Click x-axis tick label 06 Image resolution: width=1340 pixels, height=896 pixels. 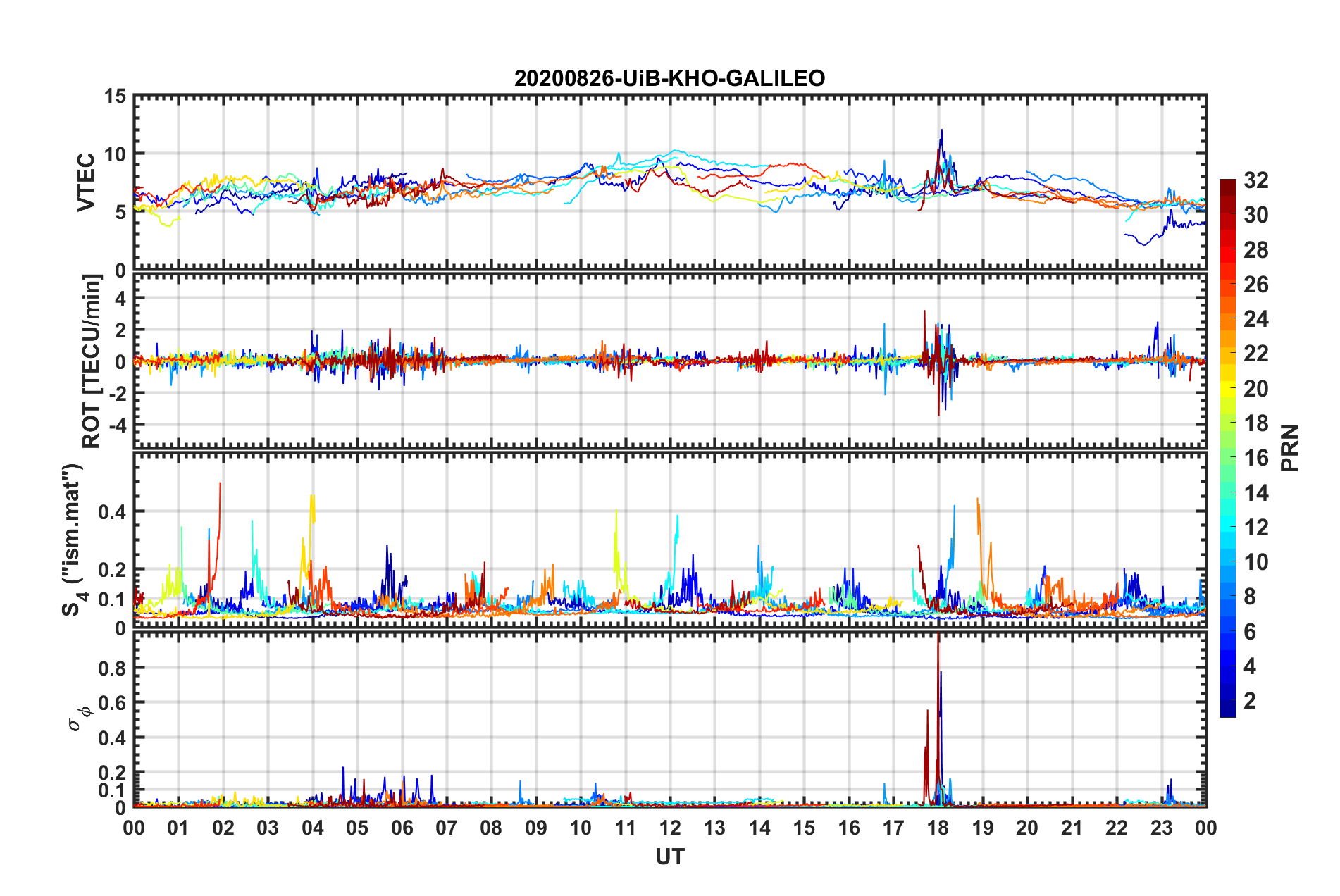click(402, 828)
